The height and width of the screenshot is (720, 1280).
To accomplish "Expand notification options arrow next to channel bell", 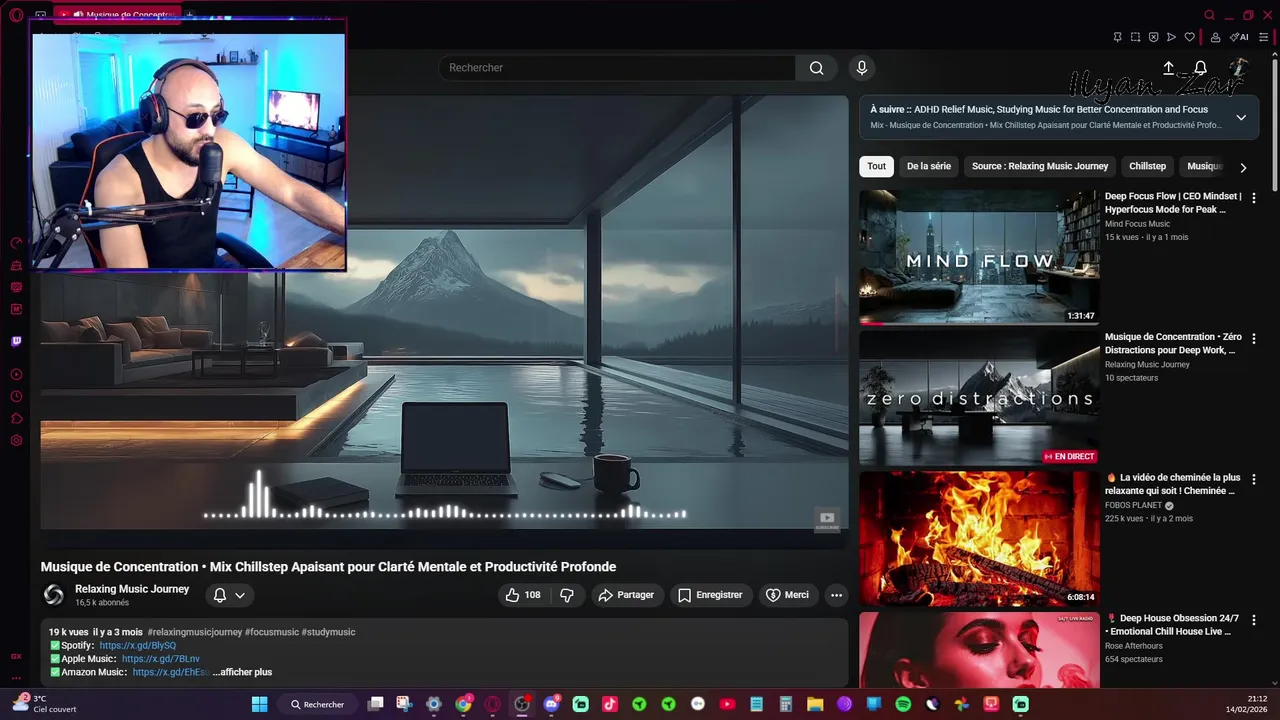I will [240, 595].
